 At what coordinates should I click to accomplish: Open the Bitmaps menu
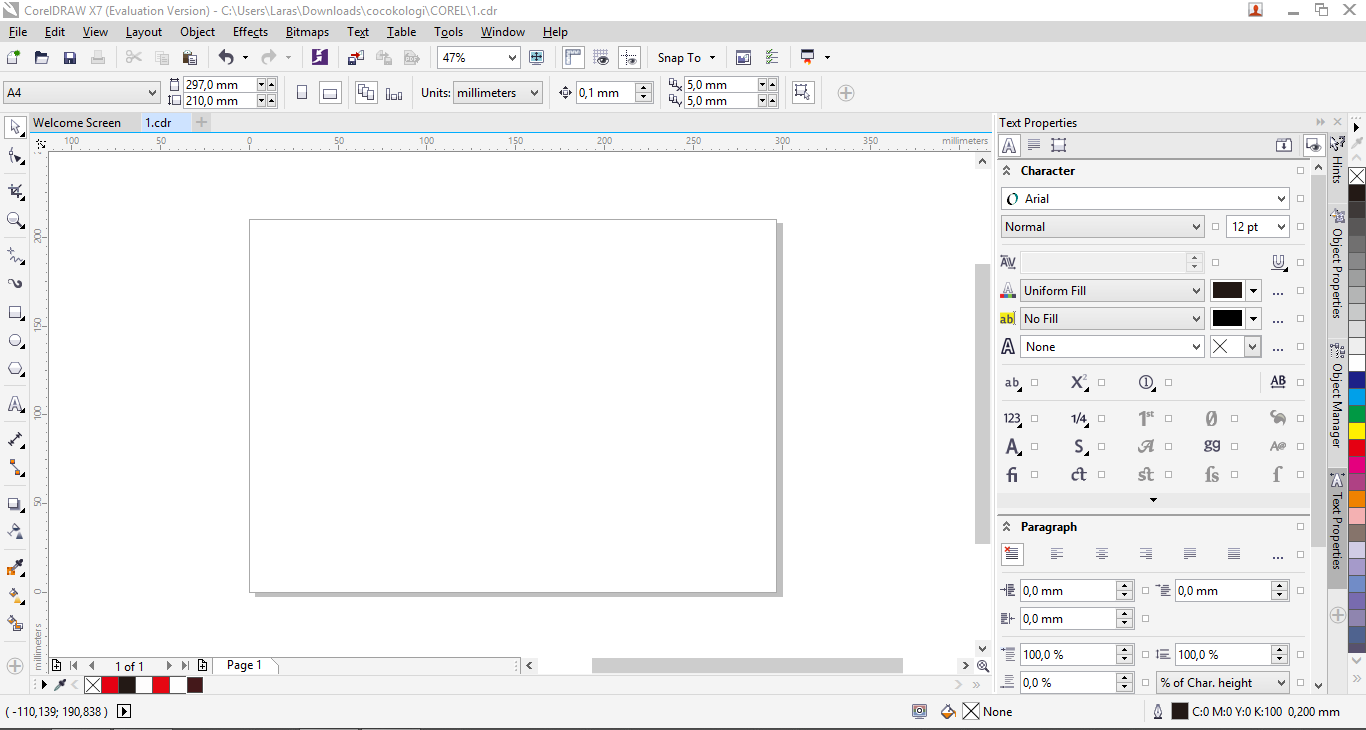[307, 31]
